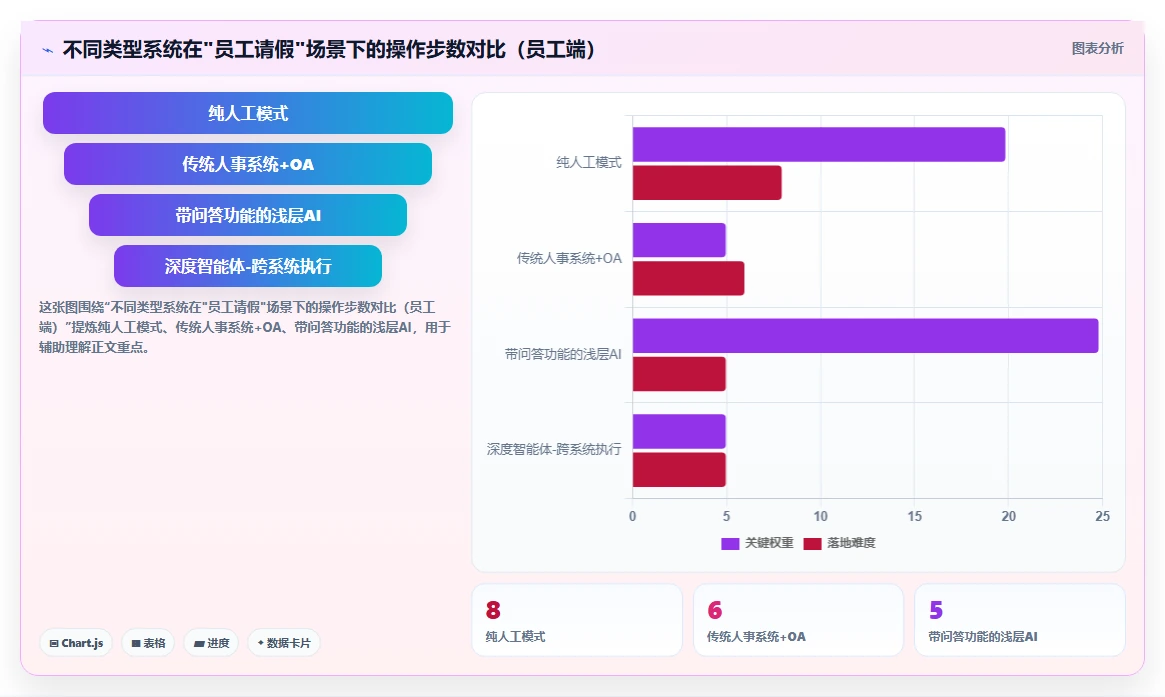Click the small lightning icon beside the title
This screenshot has width=1165, height=697.
coord(48,51)
